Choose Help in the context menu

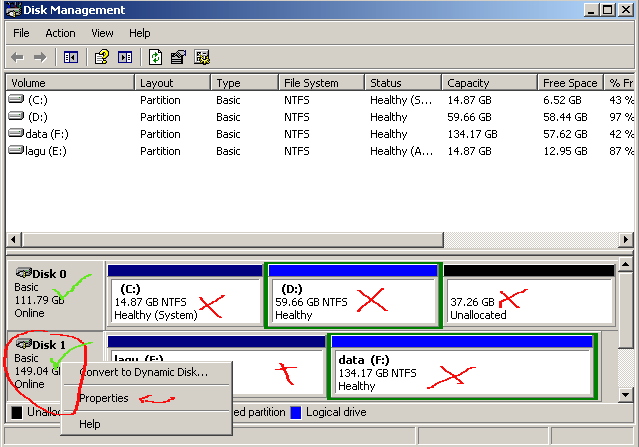click(x=146, y=424)
